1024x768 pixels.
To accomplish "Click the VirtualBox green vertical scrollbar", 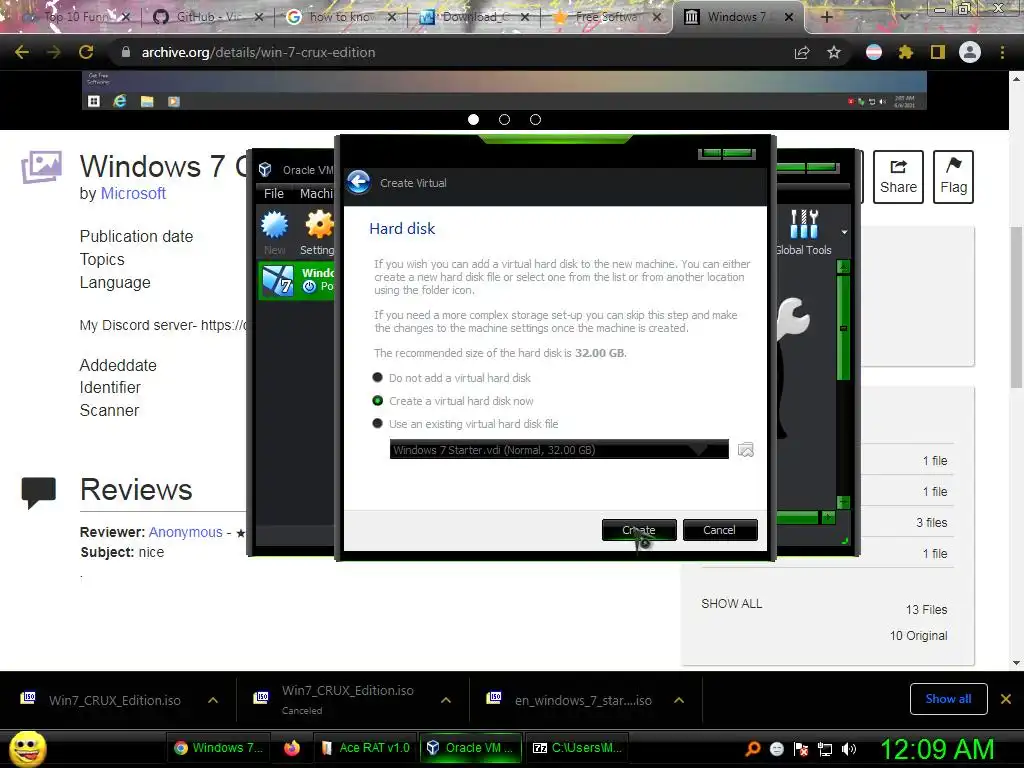I will click(x=843, y=327).
